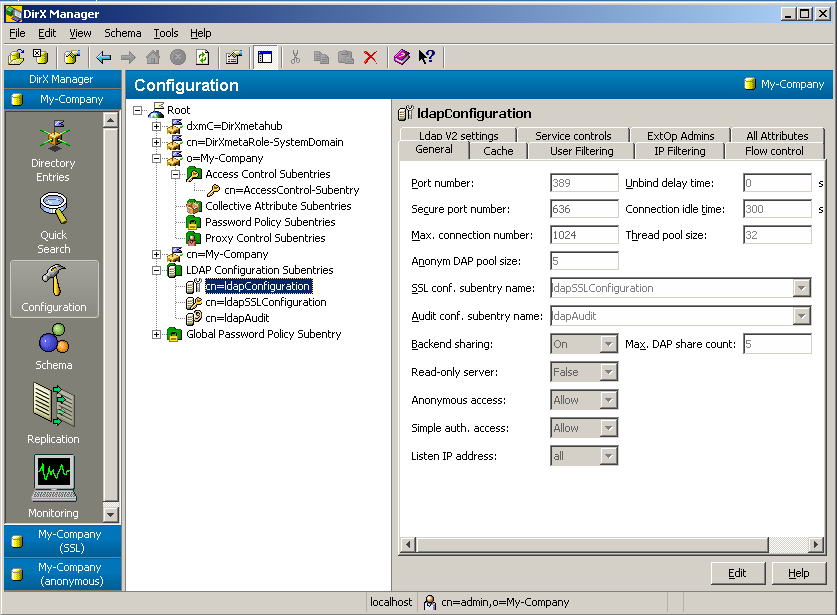Click the Refresh toolbar icon
837x615 pixels.
coord(203,57)
